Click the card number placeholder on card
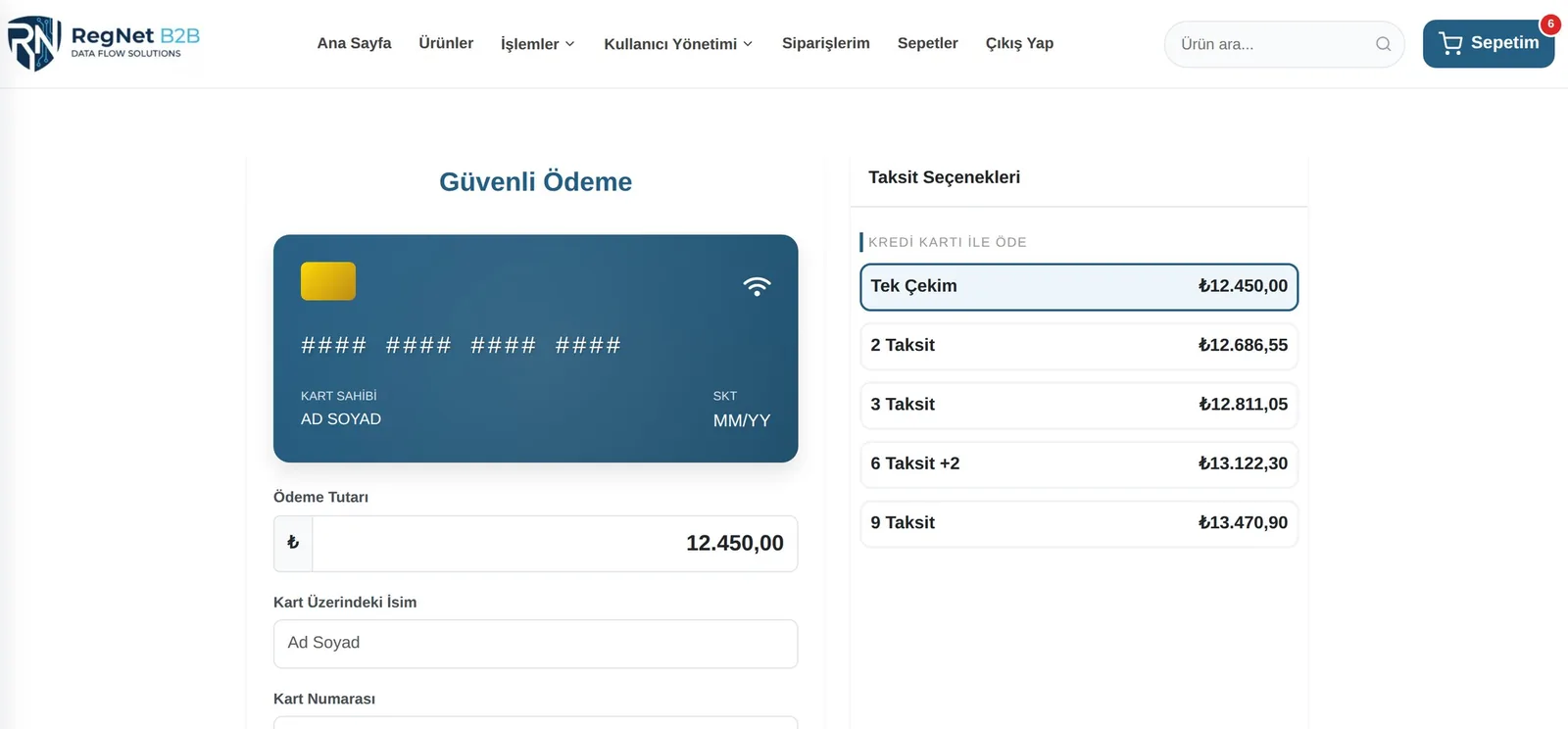 461,345
